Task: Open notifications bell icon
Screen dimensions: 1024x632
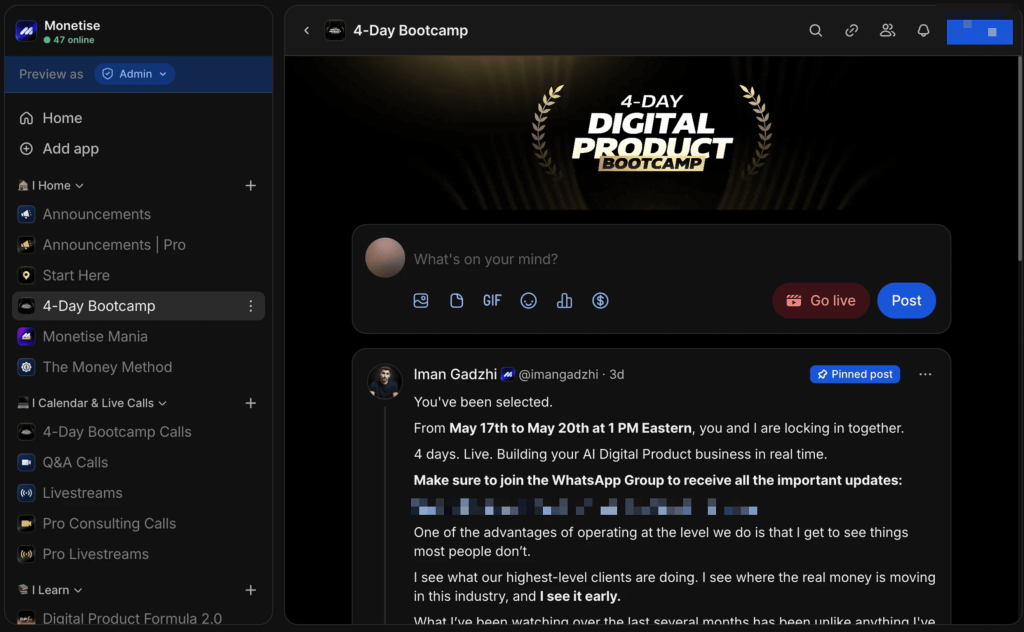Action: [923, 31]
